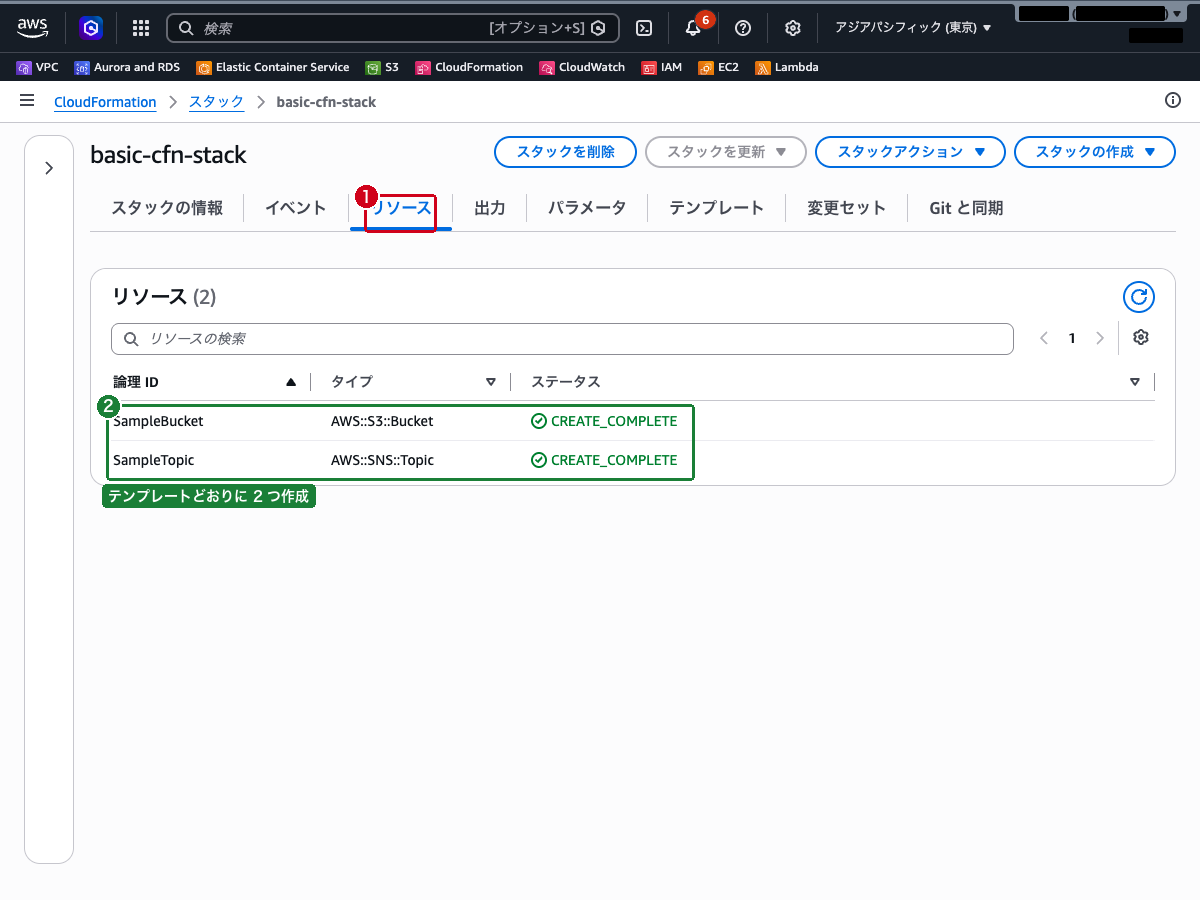
Task: Sort by タイプ column
Action: [x=413, y=381]
